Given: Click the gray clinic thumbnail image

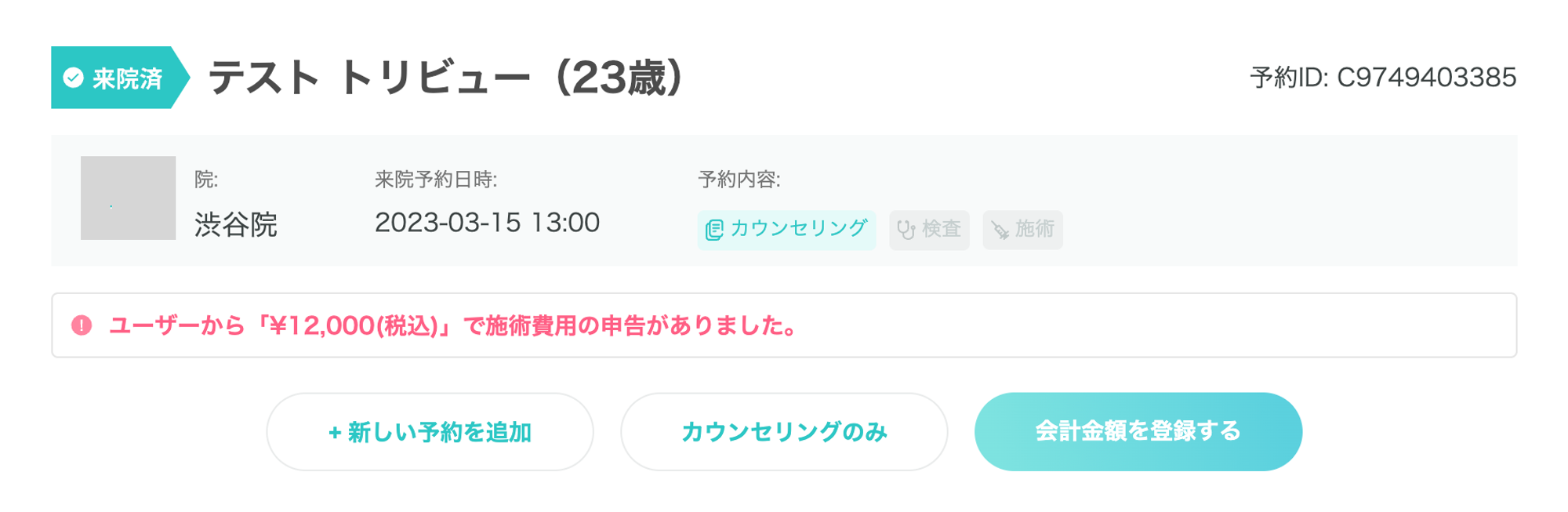Looking at the screenshot, I should coord(128,198).
